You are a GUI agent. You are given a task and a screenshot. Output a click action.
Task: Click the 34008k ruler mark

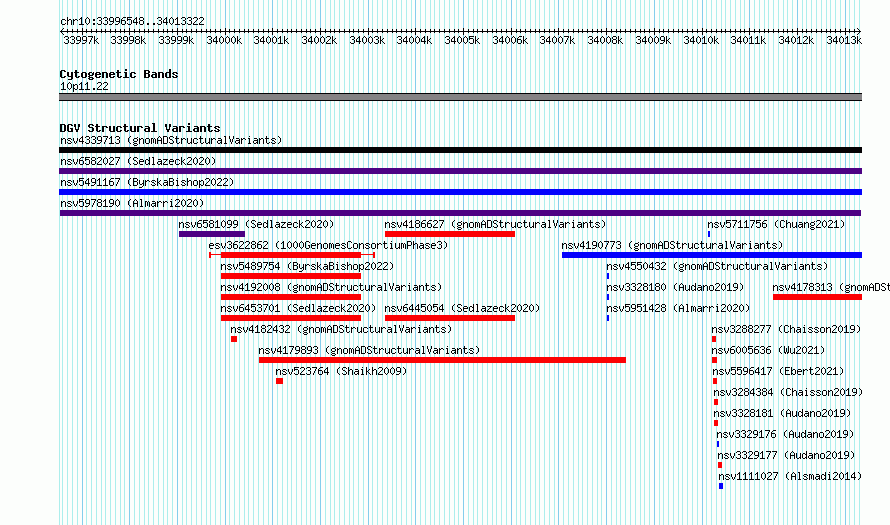[605, 40]
